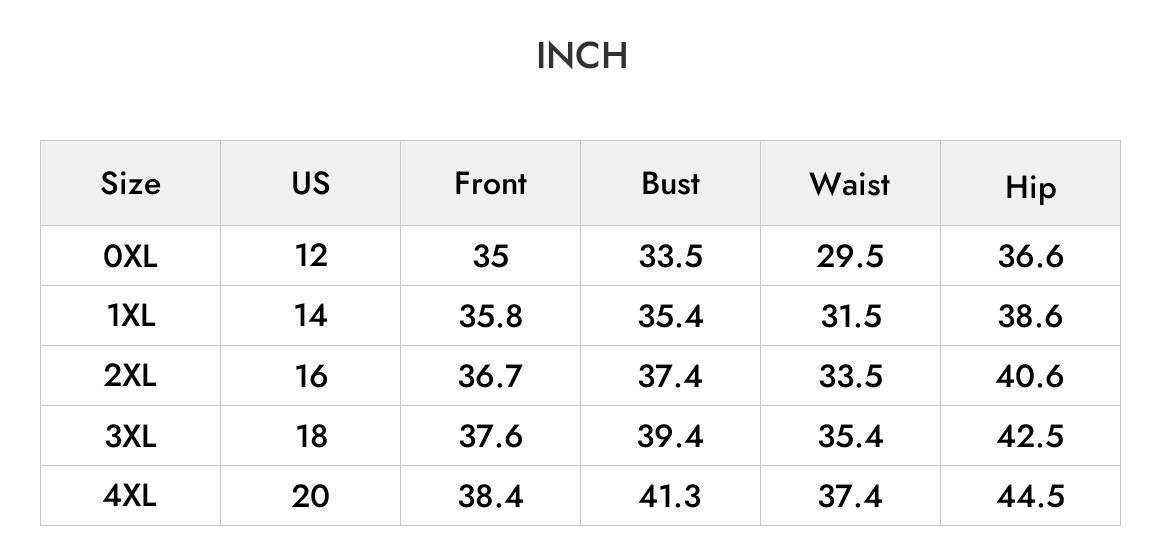Select the 0XL size row label
Image resolution: width=1160 pixels, height=540 pixels.
click(x=130, y=256)
